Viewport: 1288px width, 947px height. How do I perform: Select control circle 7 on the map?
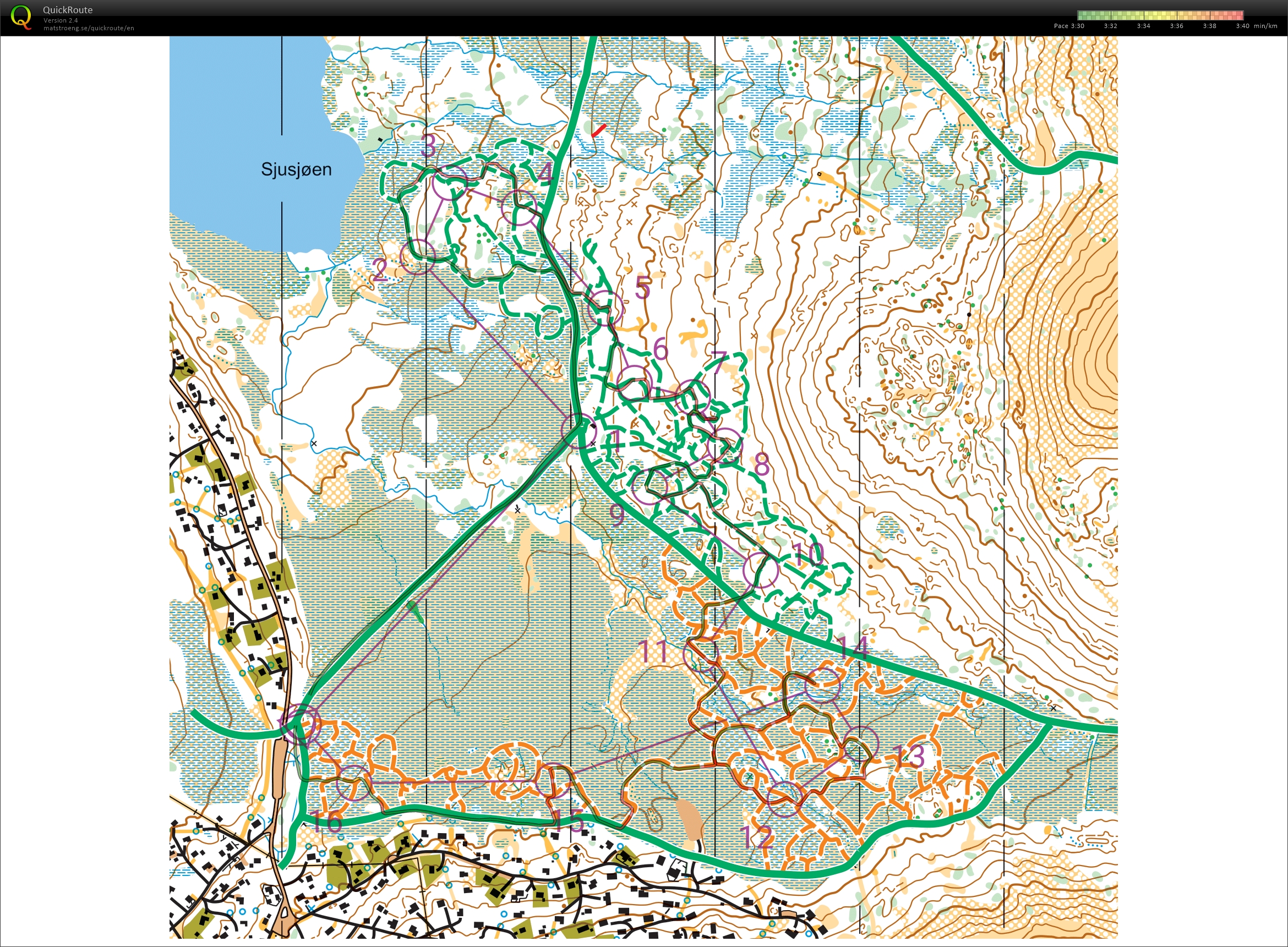point(693,397)
